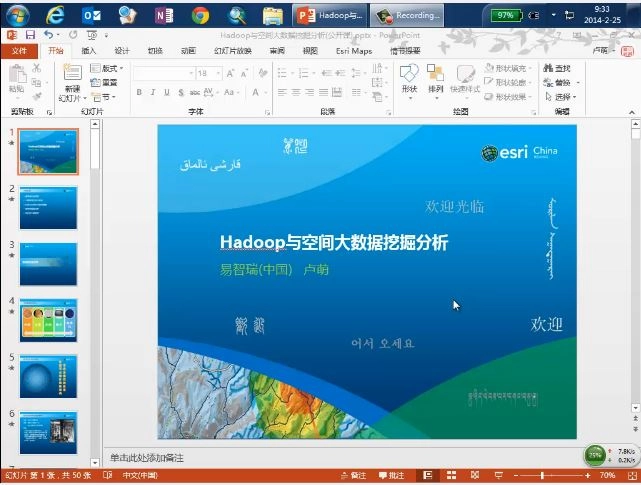Open the Font dialog launcher

point(267,112)
